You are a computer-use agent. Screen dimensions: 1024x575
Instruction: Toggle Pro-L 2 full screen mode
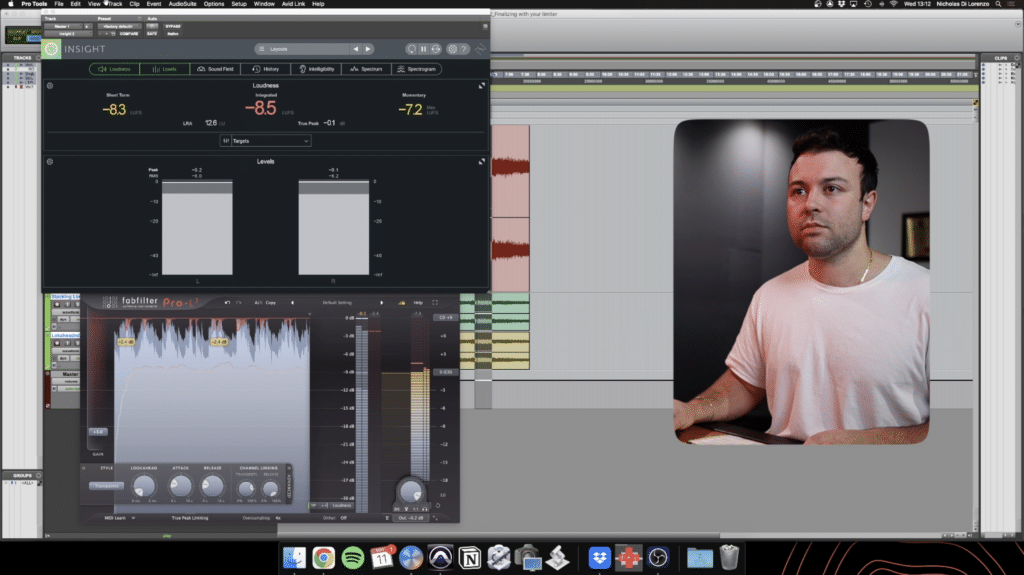tap(435, 303)
